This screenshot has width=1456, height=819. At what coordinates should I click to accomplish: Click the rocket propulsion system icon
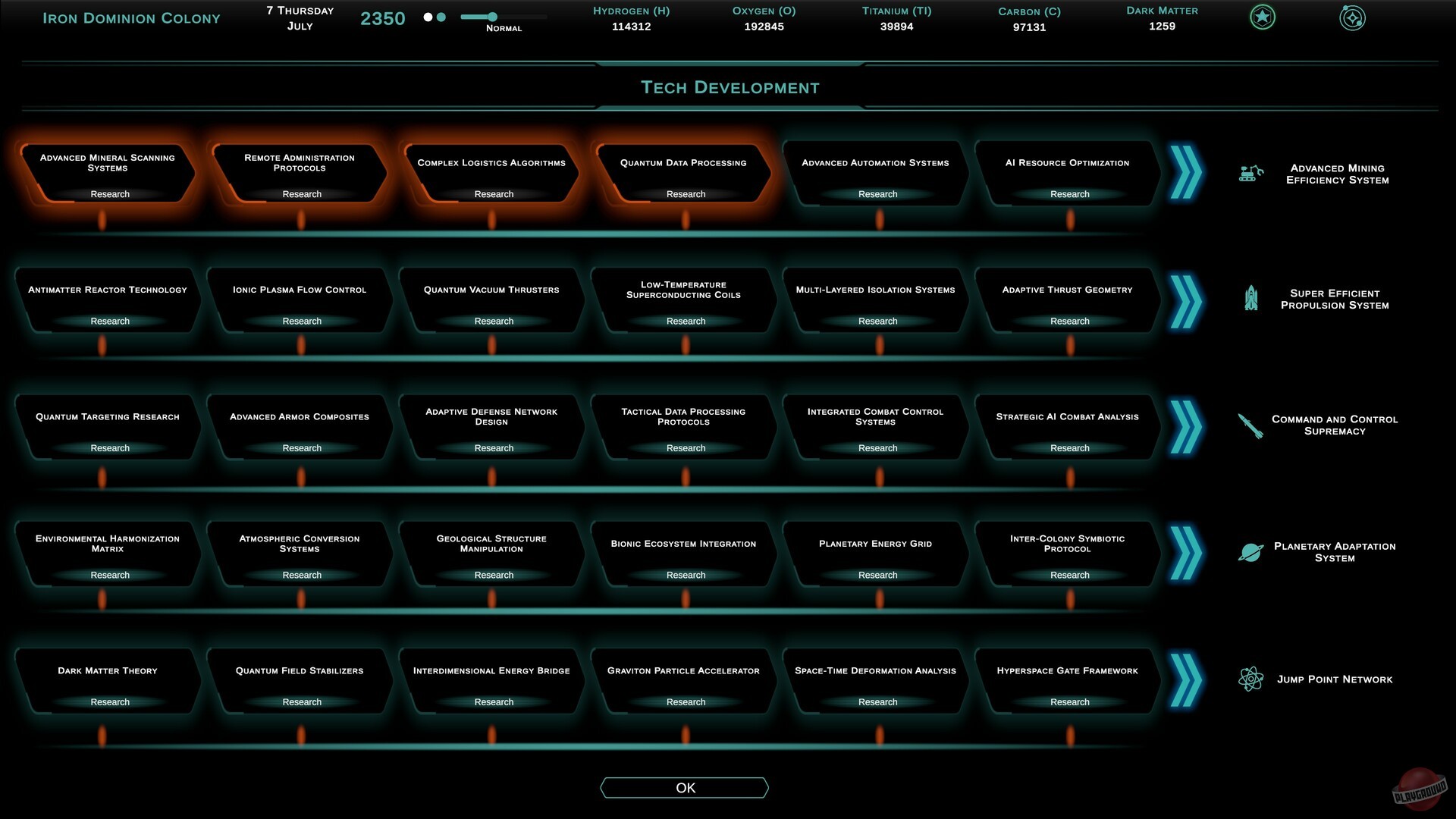pyautogui.click(x=1250, y=298)
